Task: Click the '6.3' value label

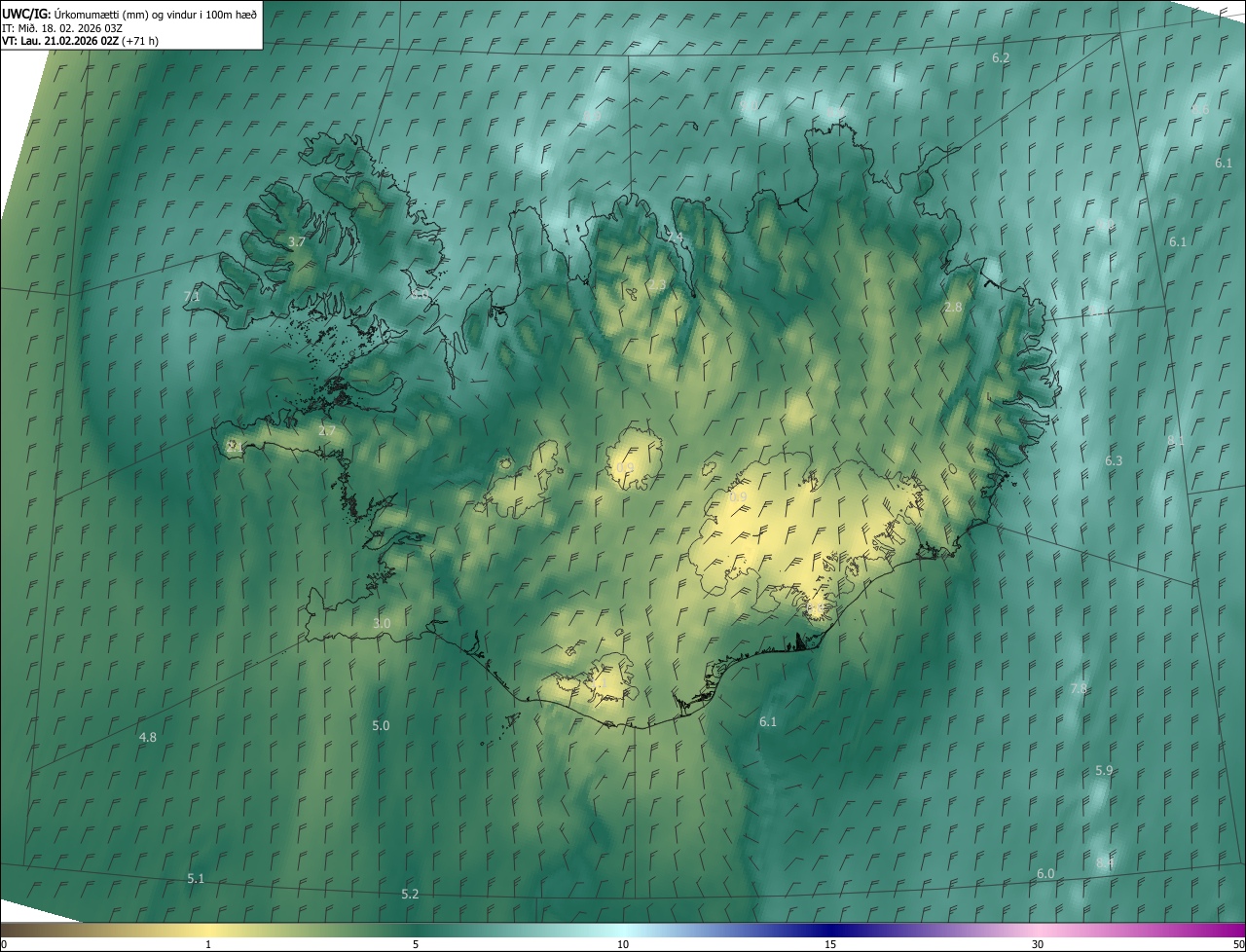Action: 1114,460
